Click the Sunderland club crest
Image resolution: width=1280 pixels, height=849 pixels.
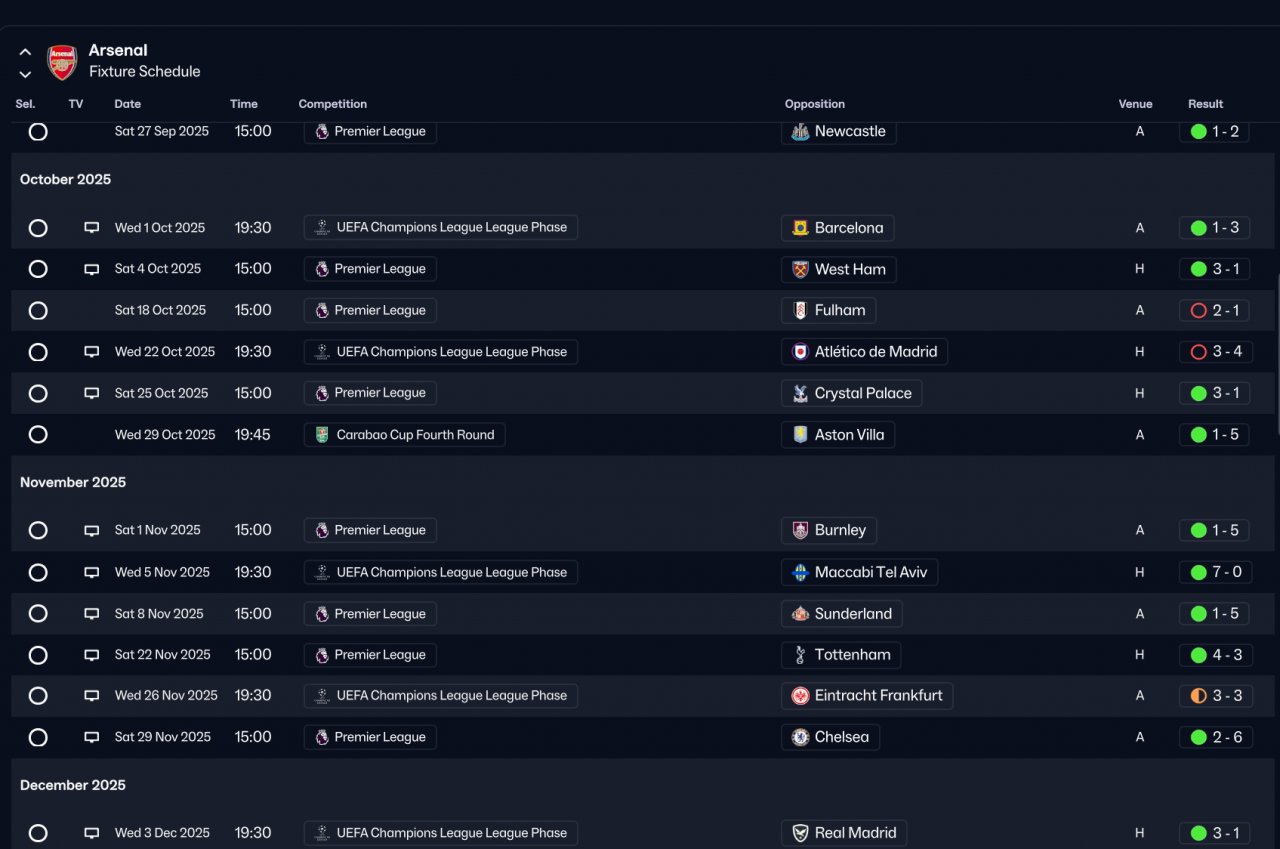(800, 614)
